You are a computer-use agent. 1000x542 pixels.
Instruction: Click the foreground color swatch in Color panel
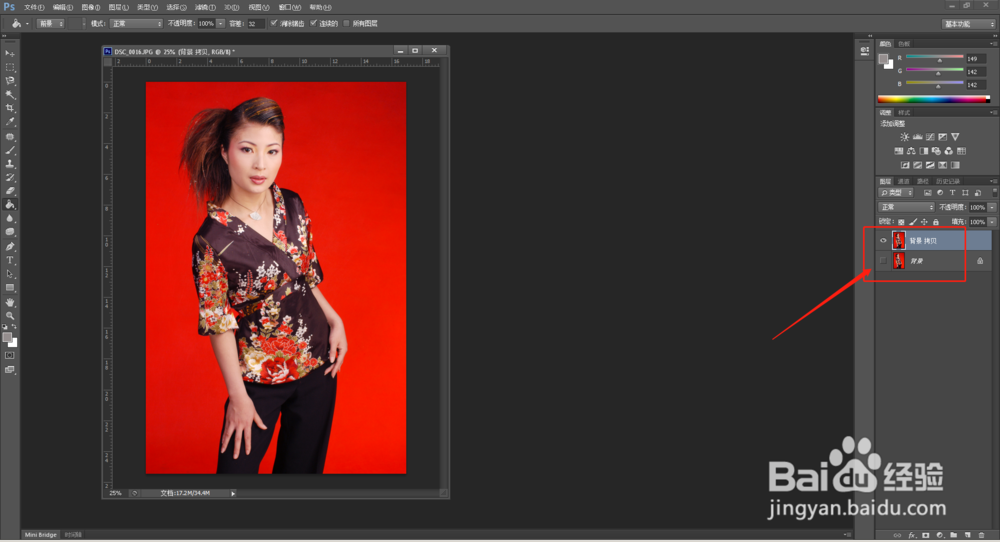(x=883, y=59)
